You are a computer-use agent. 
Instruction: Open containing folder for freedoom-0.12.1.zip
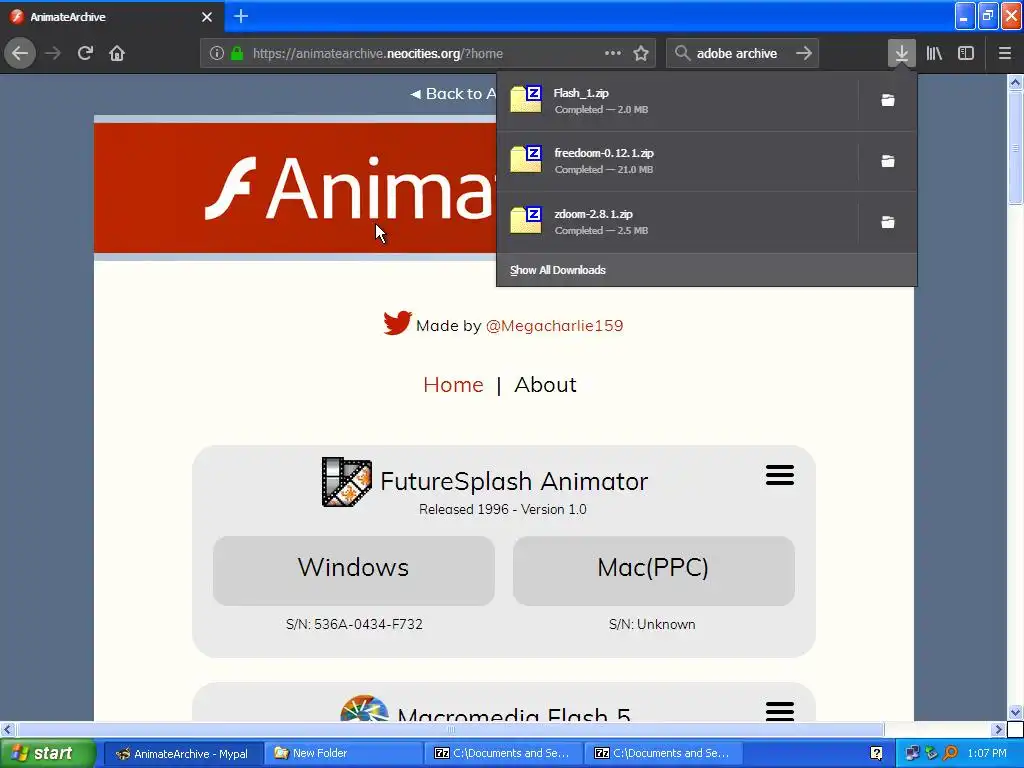coord(888,161)
